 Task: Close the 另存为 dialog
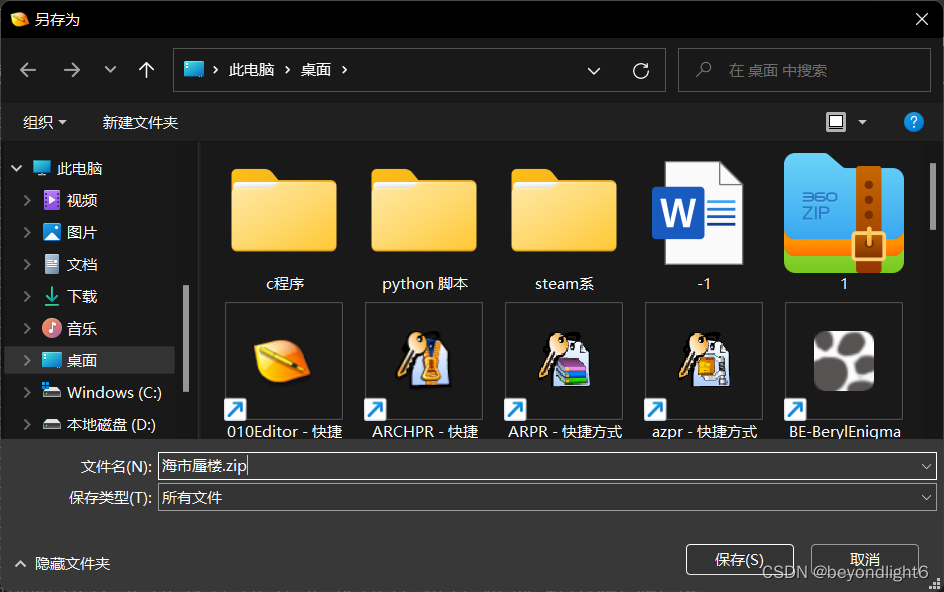[922, 19]
